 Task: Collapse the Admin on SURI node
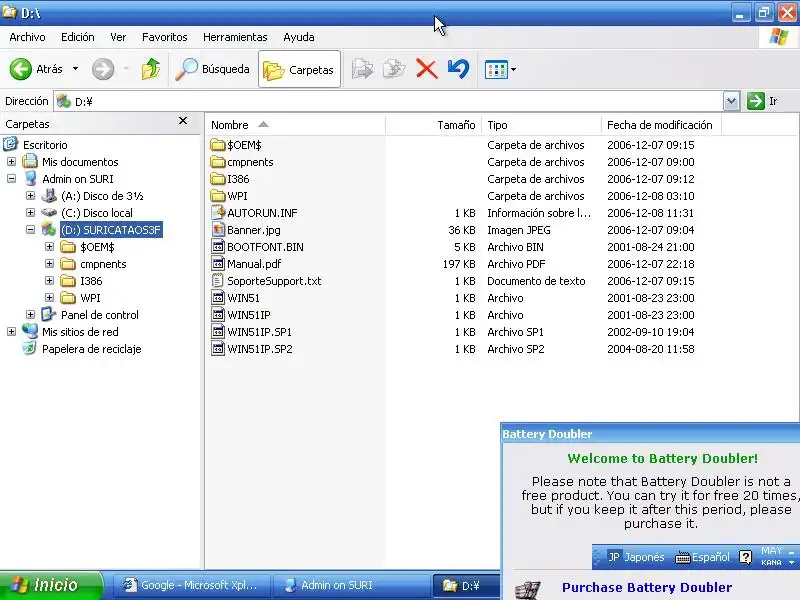point(11,179)
